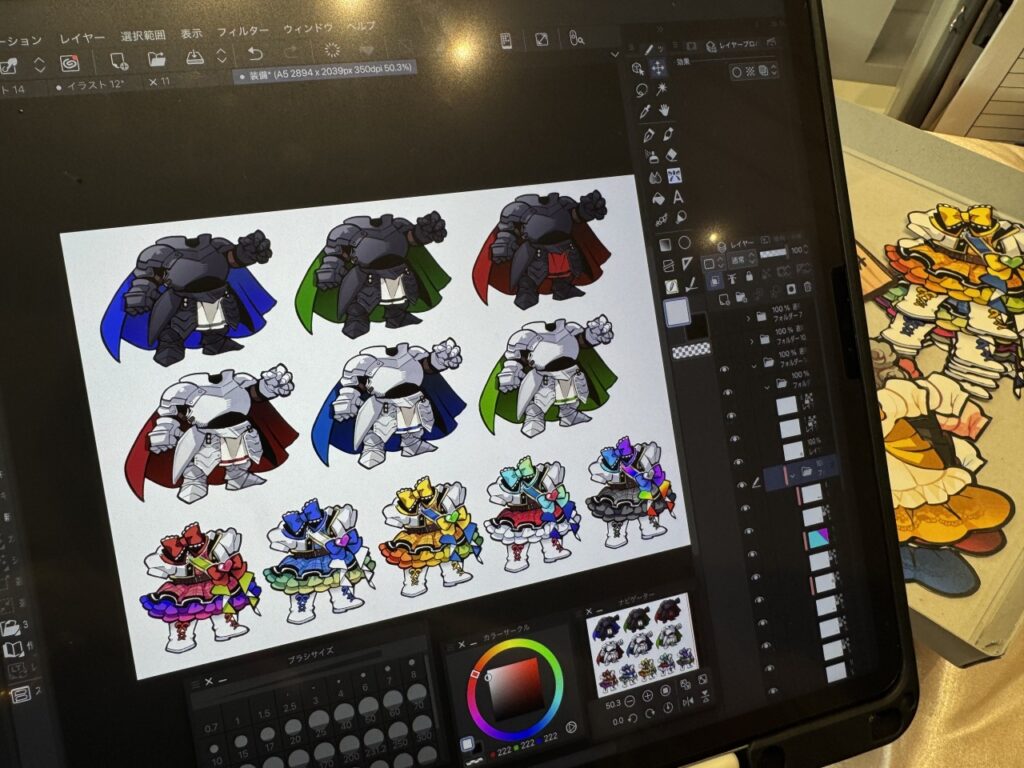Pick the Text tool
This screenshot has height=768, width=1024.
[x=679, y=196]
